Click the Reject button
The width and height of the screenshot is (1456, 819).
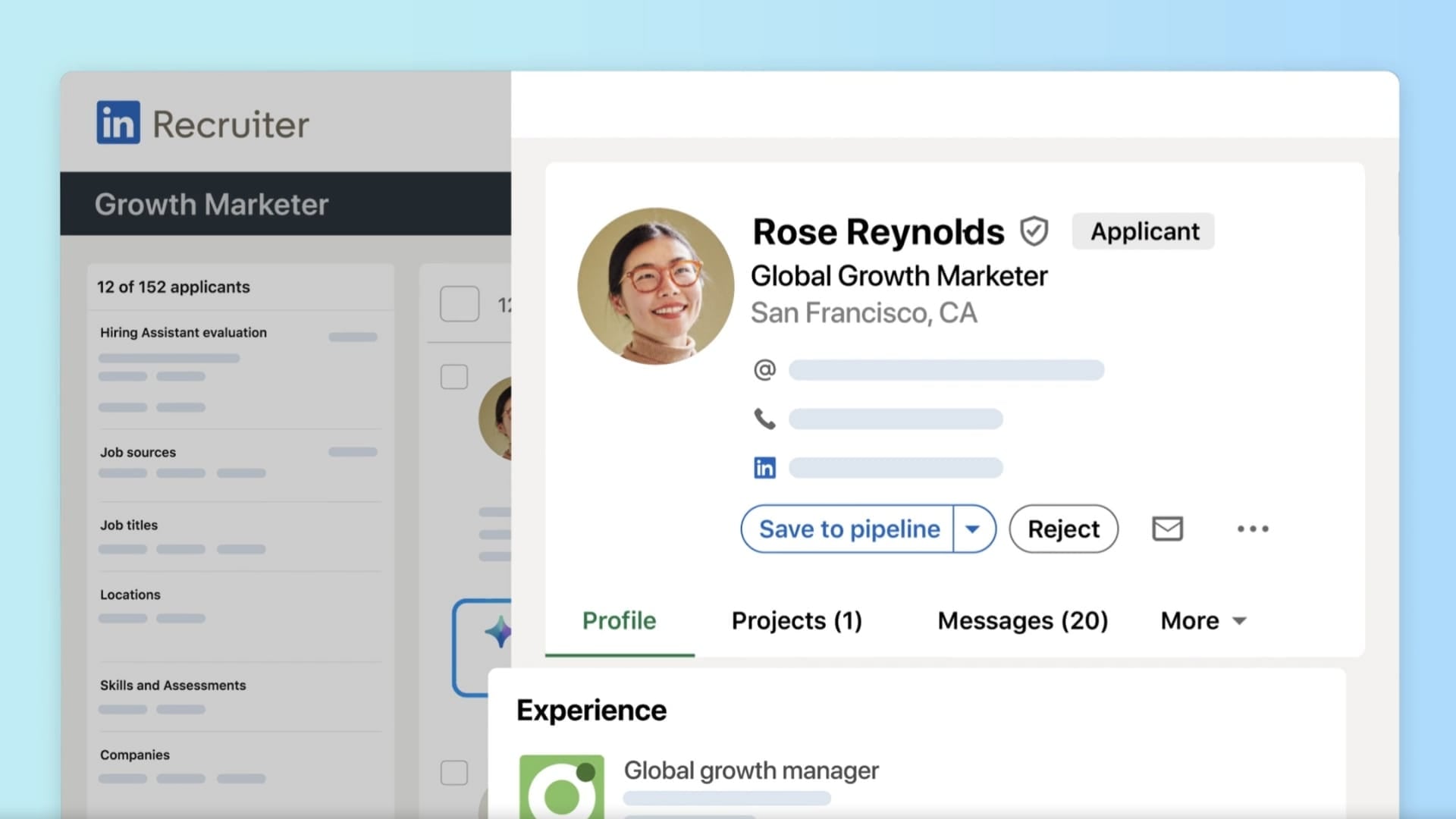1063,529
